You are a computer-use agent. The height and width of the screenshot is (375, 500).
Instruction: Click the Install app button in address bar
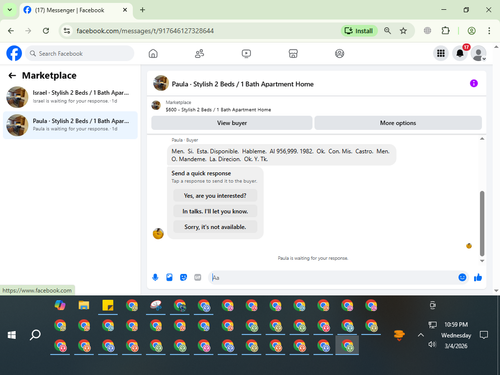point(359,31)
